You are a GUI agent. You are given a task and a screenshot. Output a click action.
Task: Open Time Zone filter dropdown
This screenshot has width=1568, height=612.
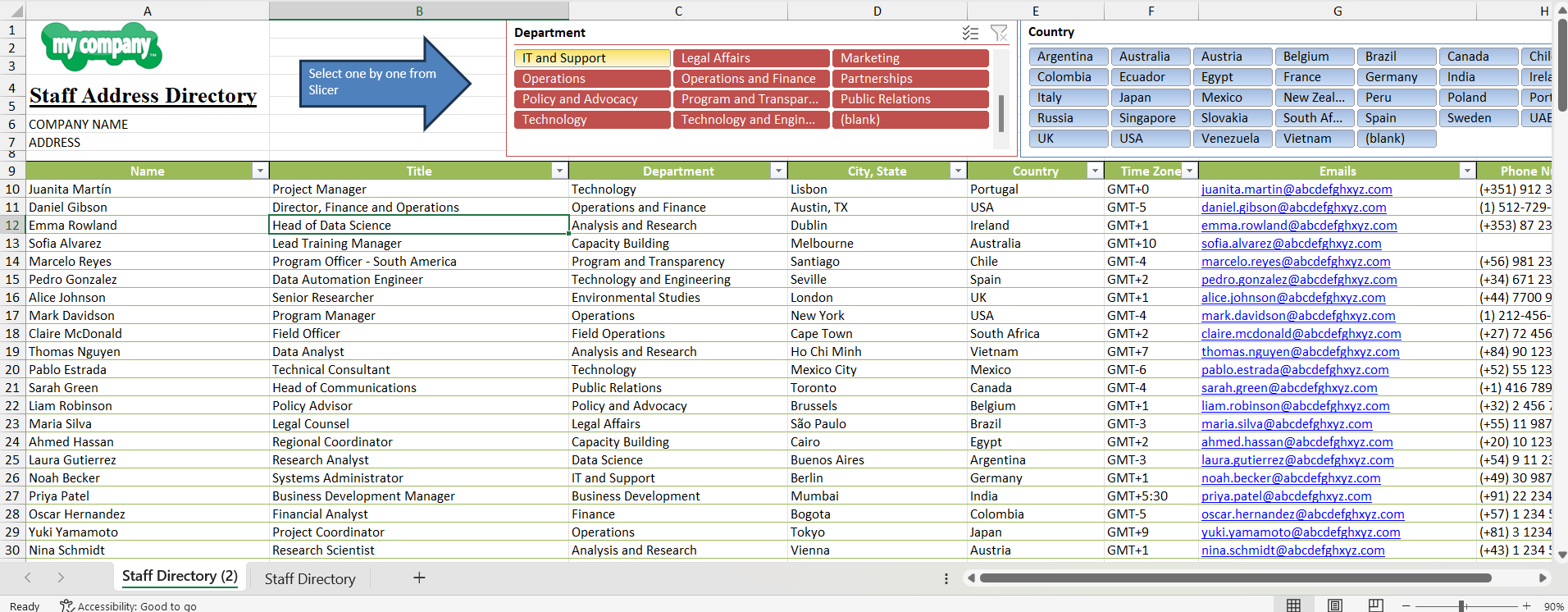point(1190,171)
